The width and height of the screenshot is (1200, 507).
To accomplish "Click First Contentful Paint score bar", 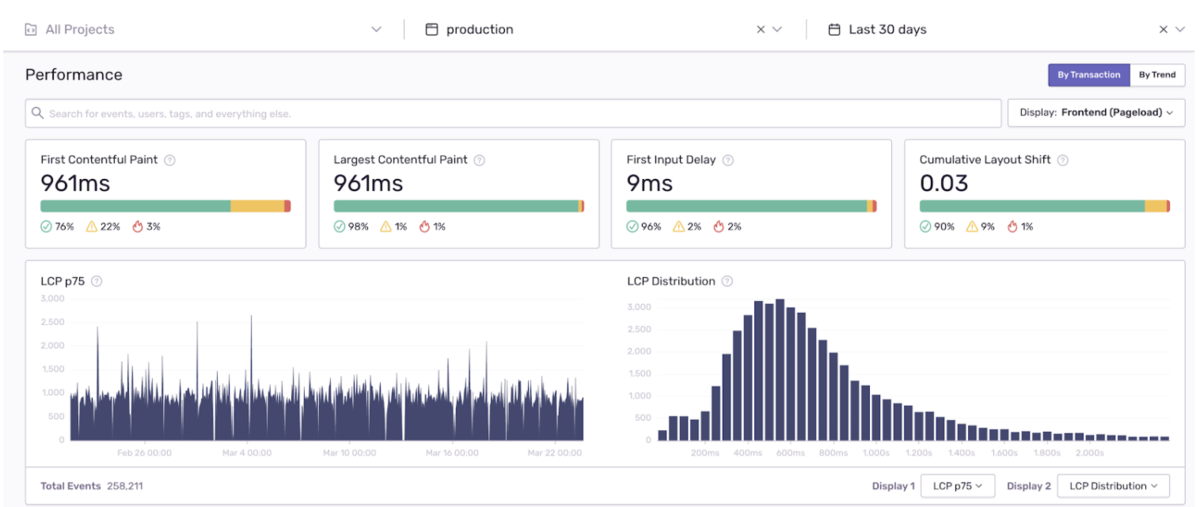I will 165,206.
